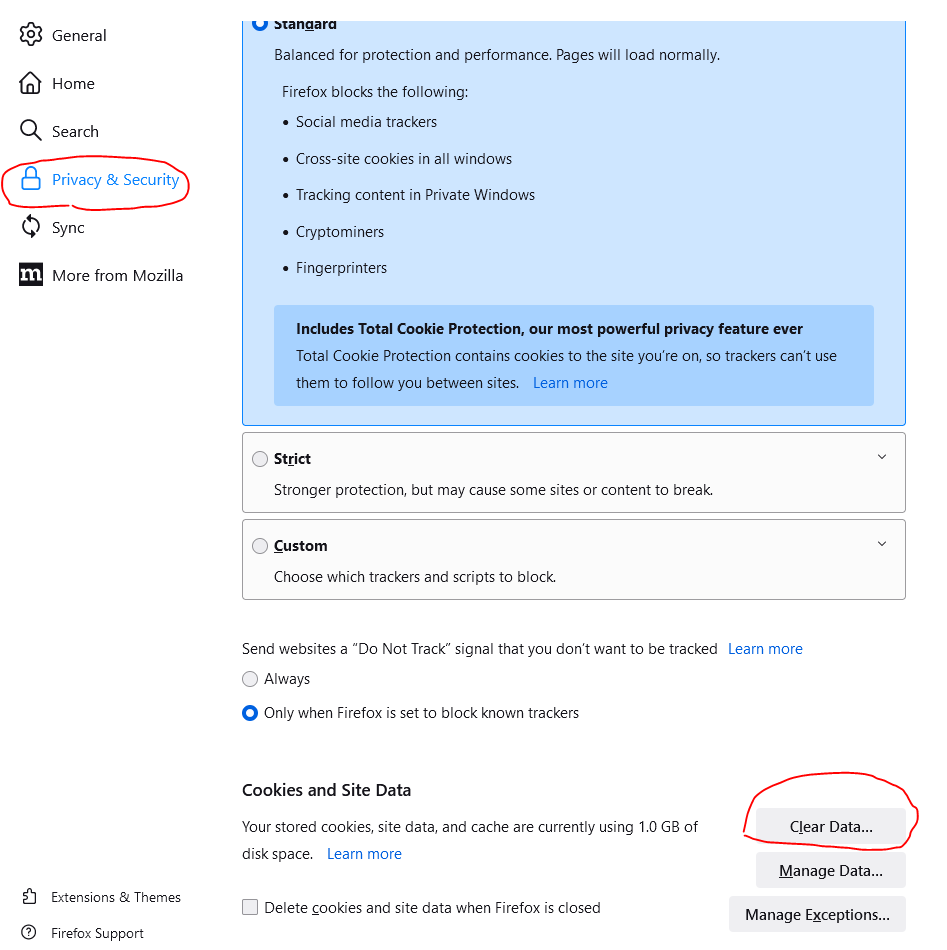Open the Extensions & Themes puzzle icon

point(30,896)
